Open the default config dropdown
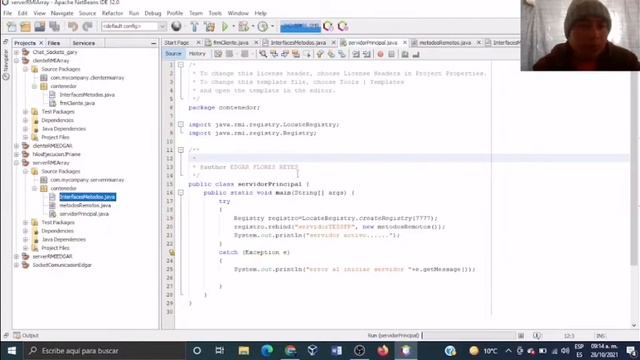This screenshot has height=360, width=640. [x=162, y=27]
